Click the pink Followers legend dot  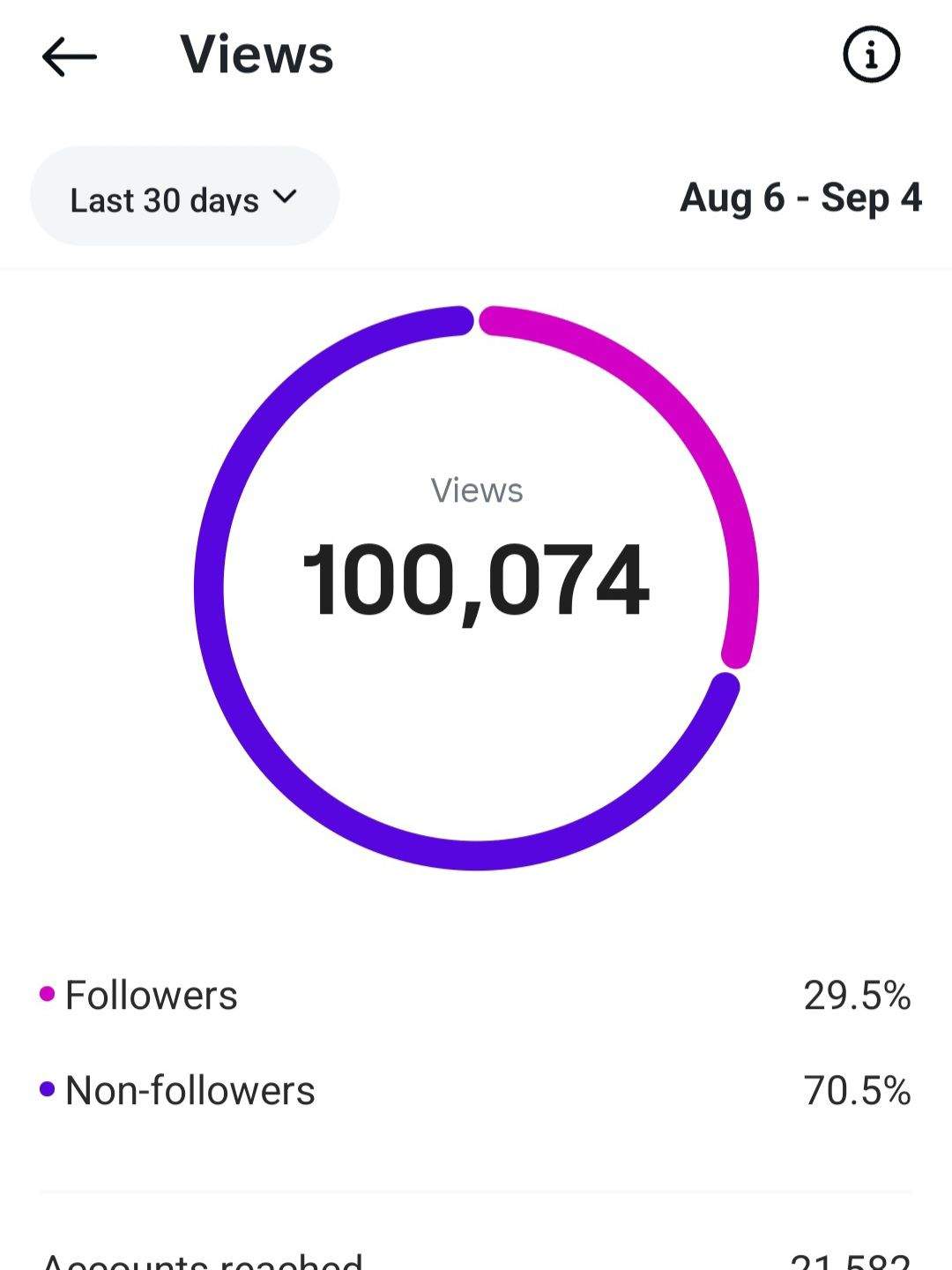point(48,995)
